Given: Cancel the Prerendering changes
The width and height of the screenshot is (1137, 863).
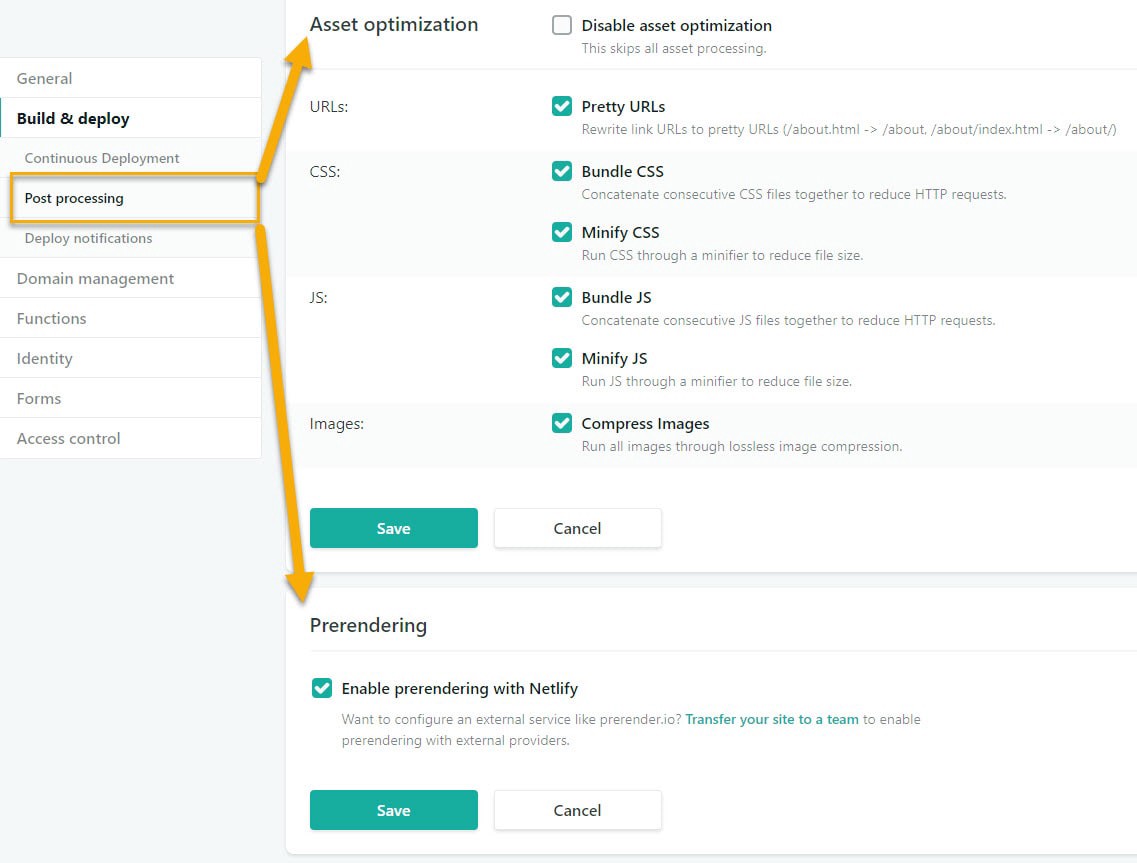Looking at the screenshot, I should [577, 810].
